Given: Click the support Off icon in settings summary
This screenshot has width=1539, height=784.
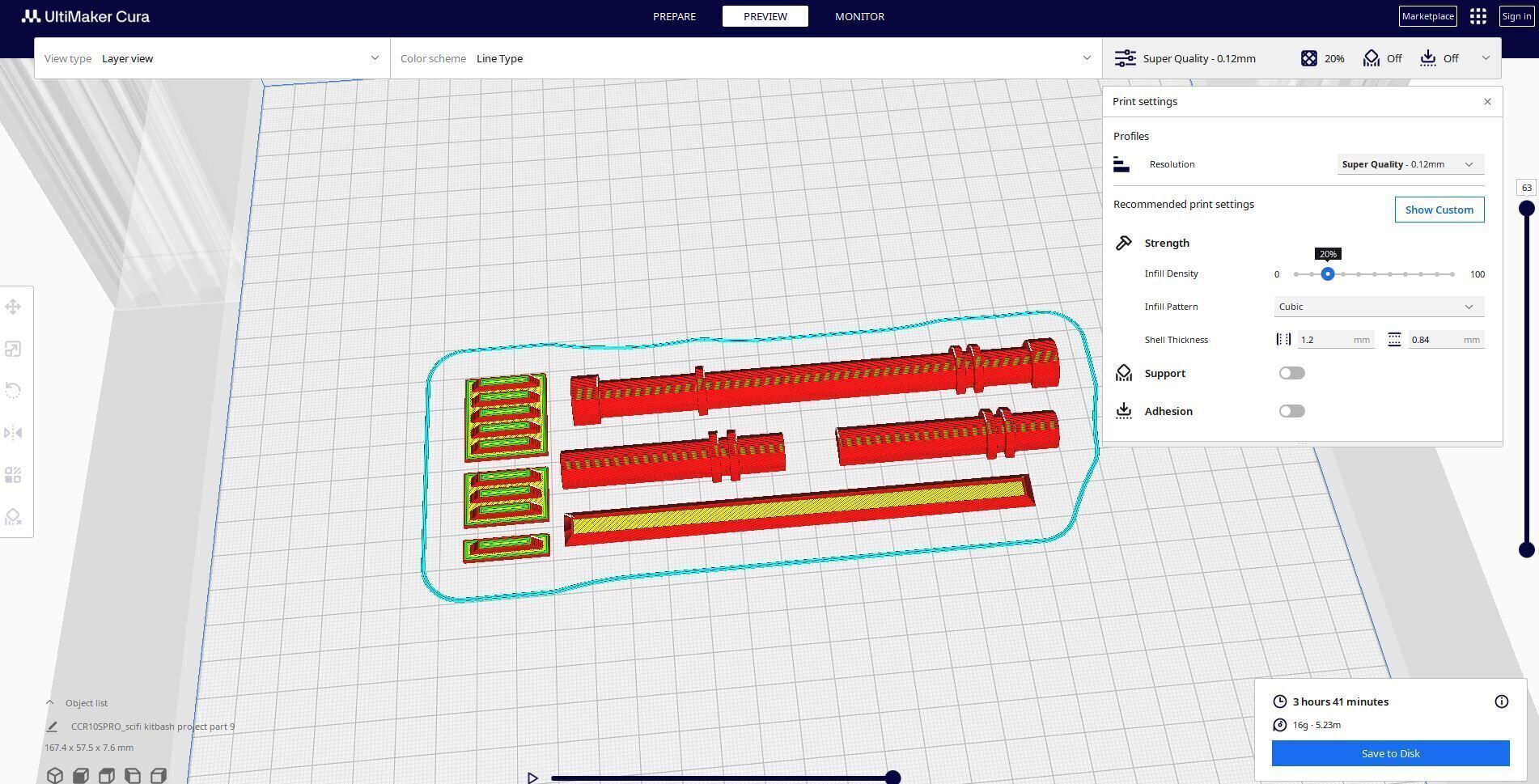Looking at the screenshot, I should (x=1372, y=58).
